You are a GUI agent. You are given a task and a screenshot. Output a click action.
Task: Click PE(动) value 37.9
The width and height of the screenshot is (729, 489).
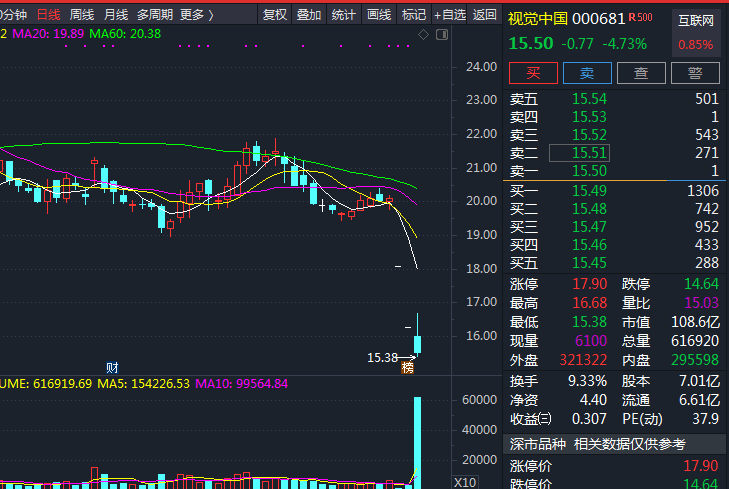705,419
